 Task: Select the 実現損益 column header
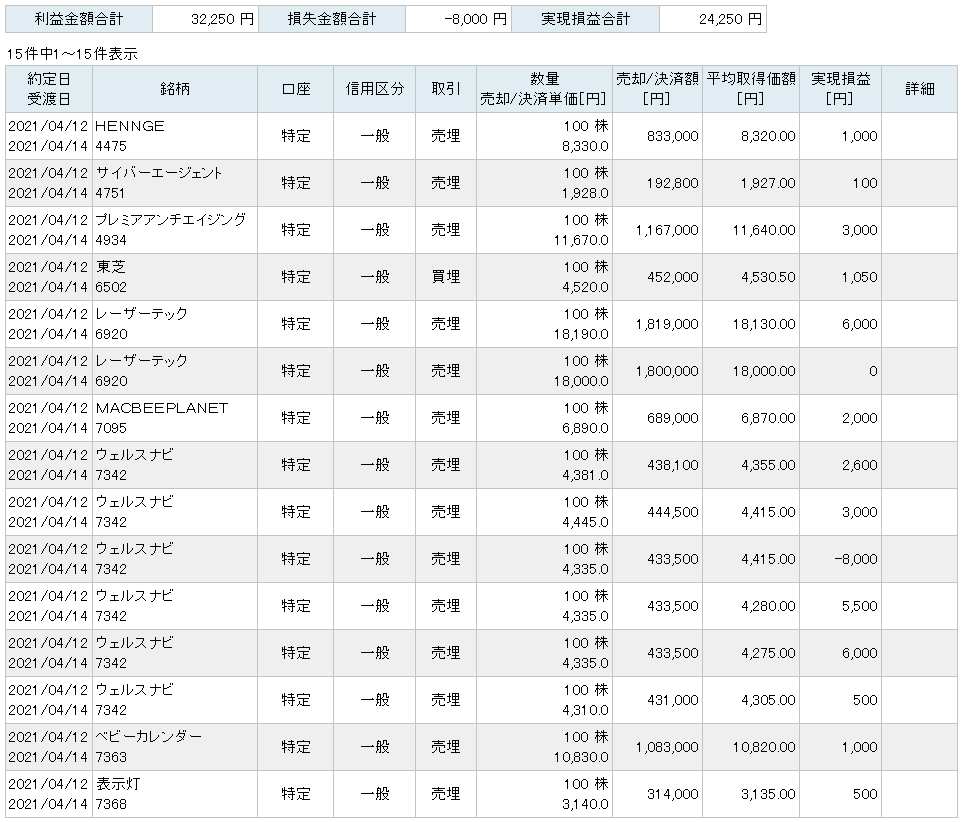click(839, 89)
